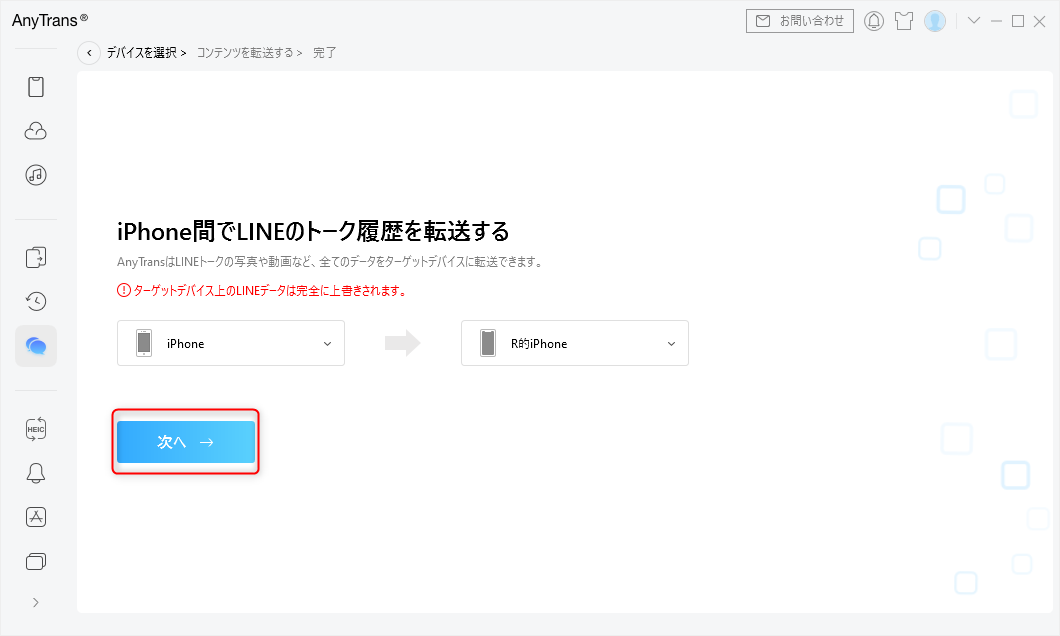Click description text starting with AnyTransはLINEトーク

(331, 262)
